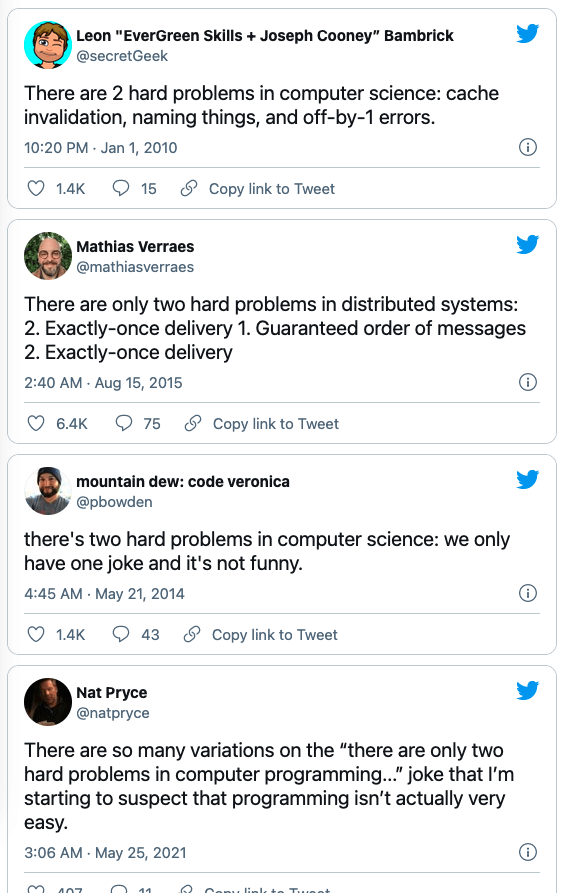Viewport: 561px width, 893px height.
Task: Open the 4:45 AM May 21, 2014 timestamp
Action: [104, 593]
